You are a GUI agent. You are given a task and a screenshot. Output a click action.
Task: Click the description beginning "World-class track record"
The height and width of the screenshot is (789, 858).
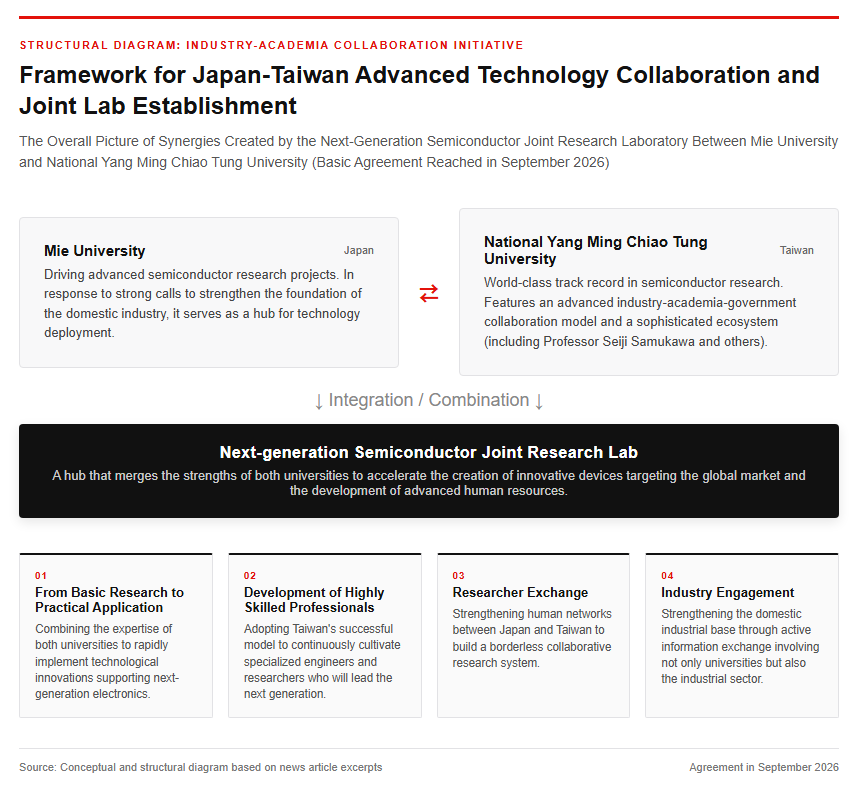point(640,312)
